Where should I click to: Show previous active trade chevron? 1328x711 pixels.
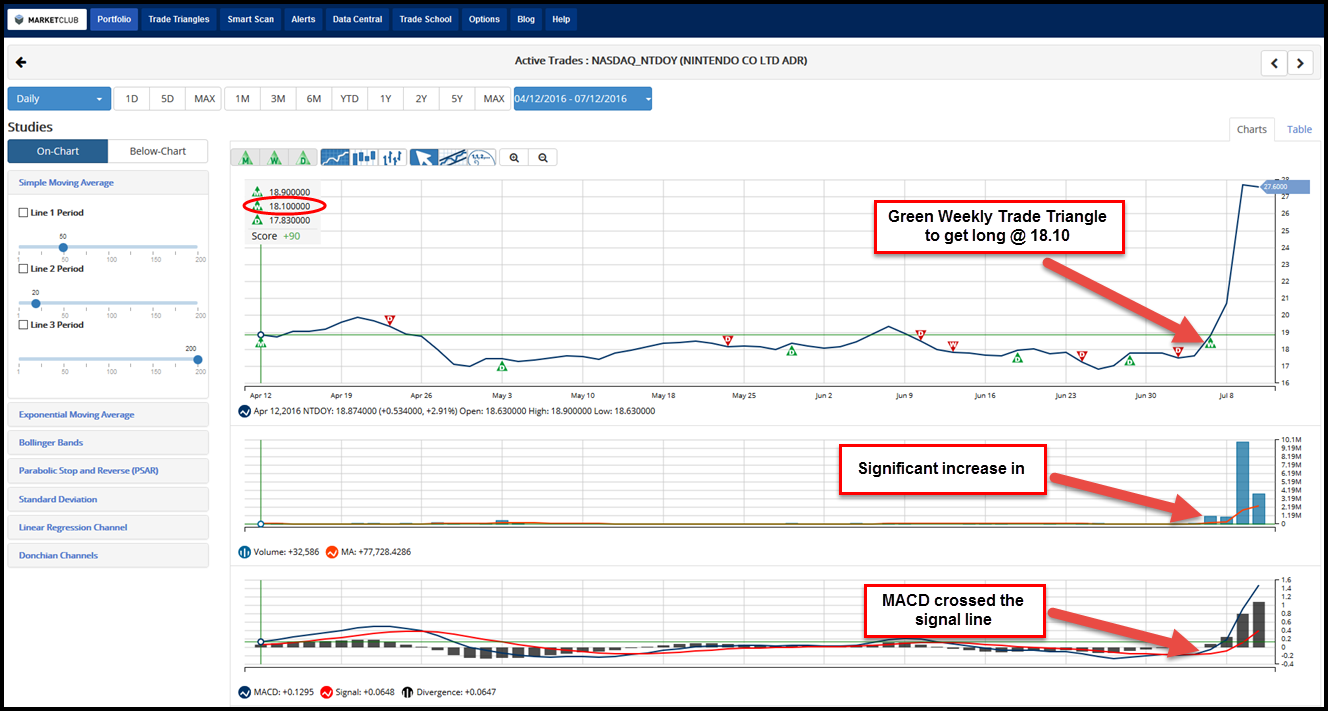[1274, 63]
